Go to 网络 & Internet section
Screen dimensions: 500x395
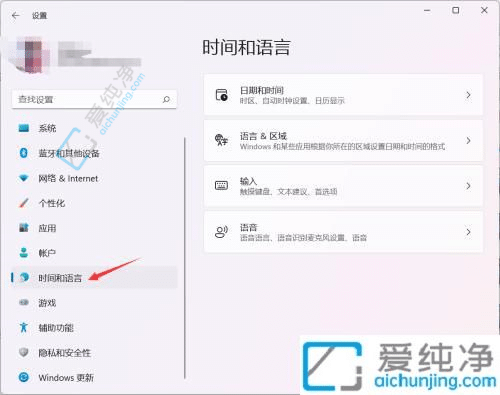94,178
